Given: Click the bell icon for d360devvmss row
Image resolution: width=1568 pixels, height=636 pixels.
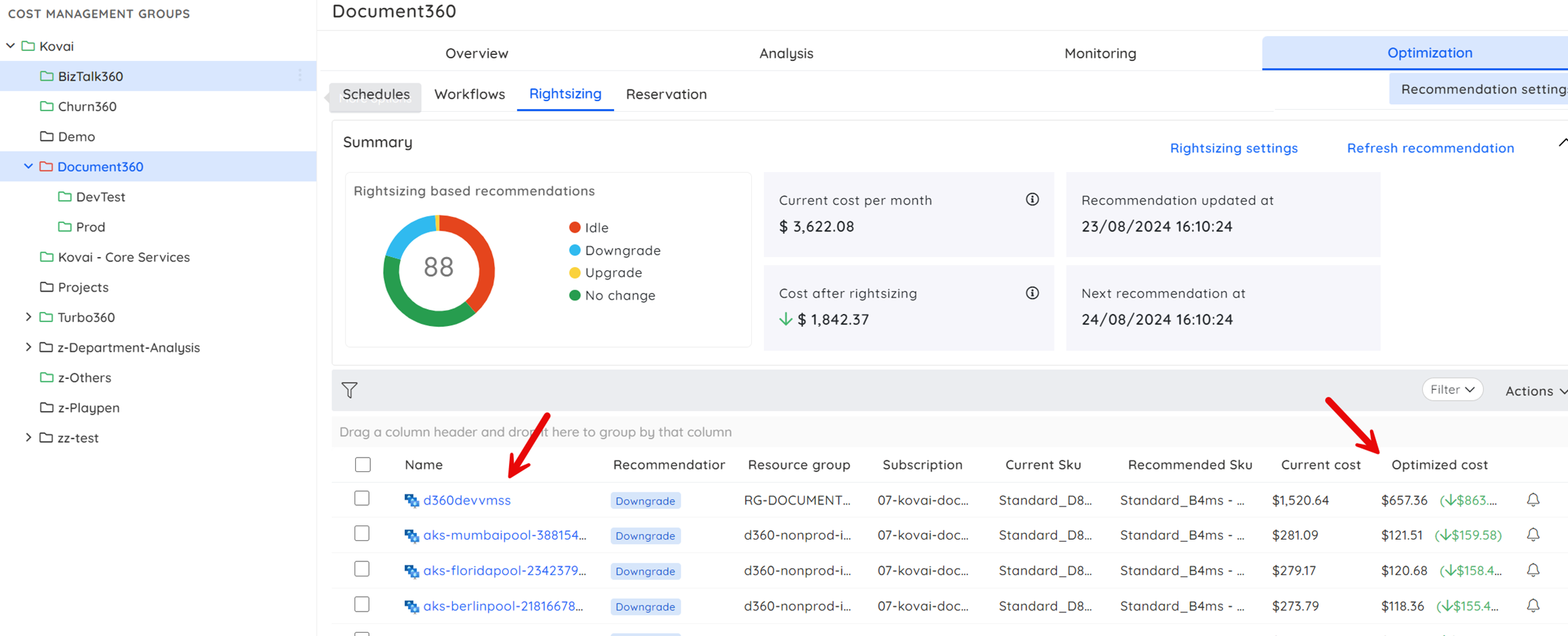Looking at the screenshot, I should point(1533,500).
